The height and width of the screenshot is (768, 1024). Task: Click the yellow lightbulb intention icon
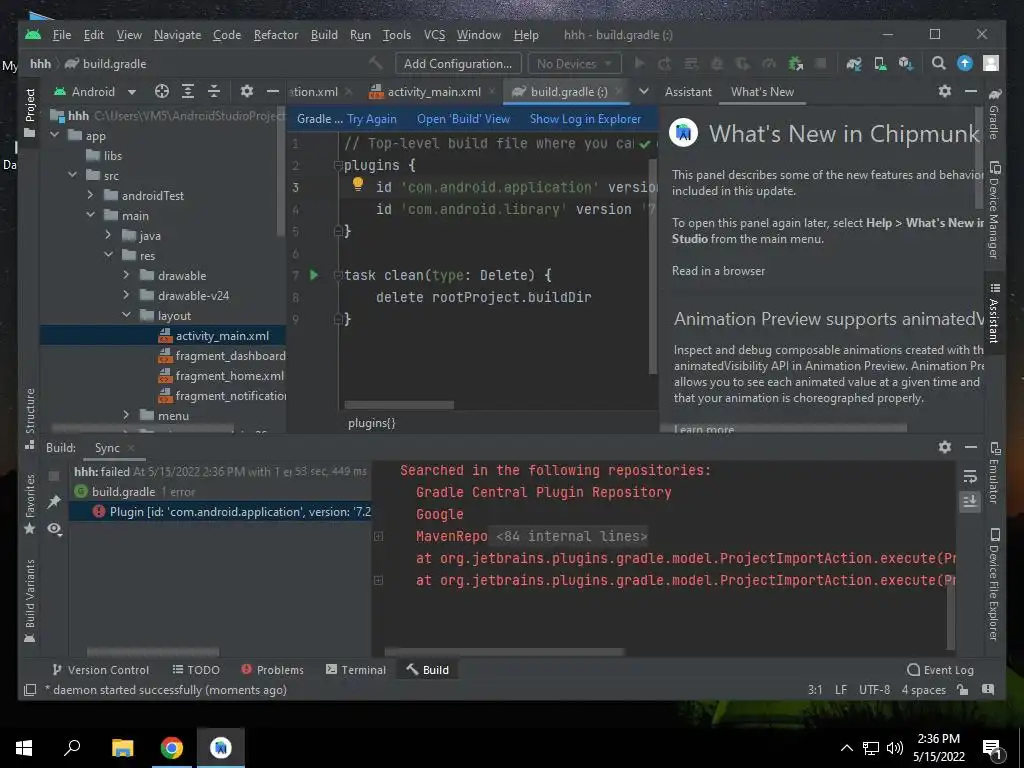pyautogui.click(x=357, y=184)
